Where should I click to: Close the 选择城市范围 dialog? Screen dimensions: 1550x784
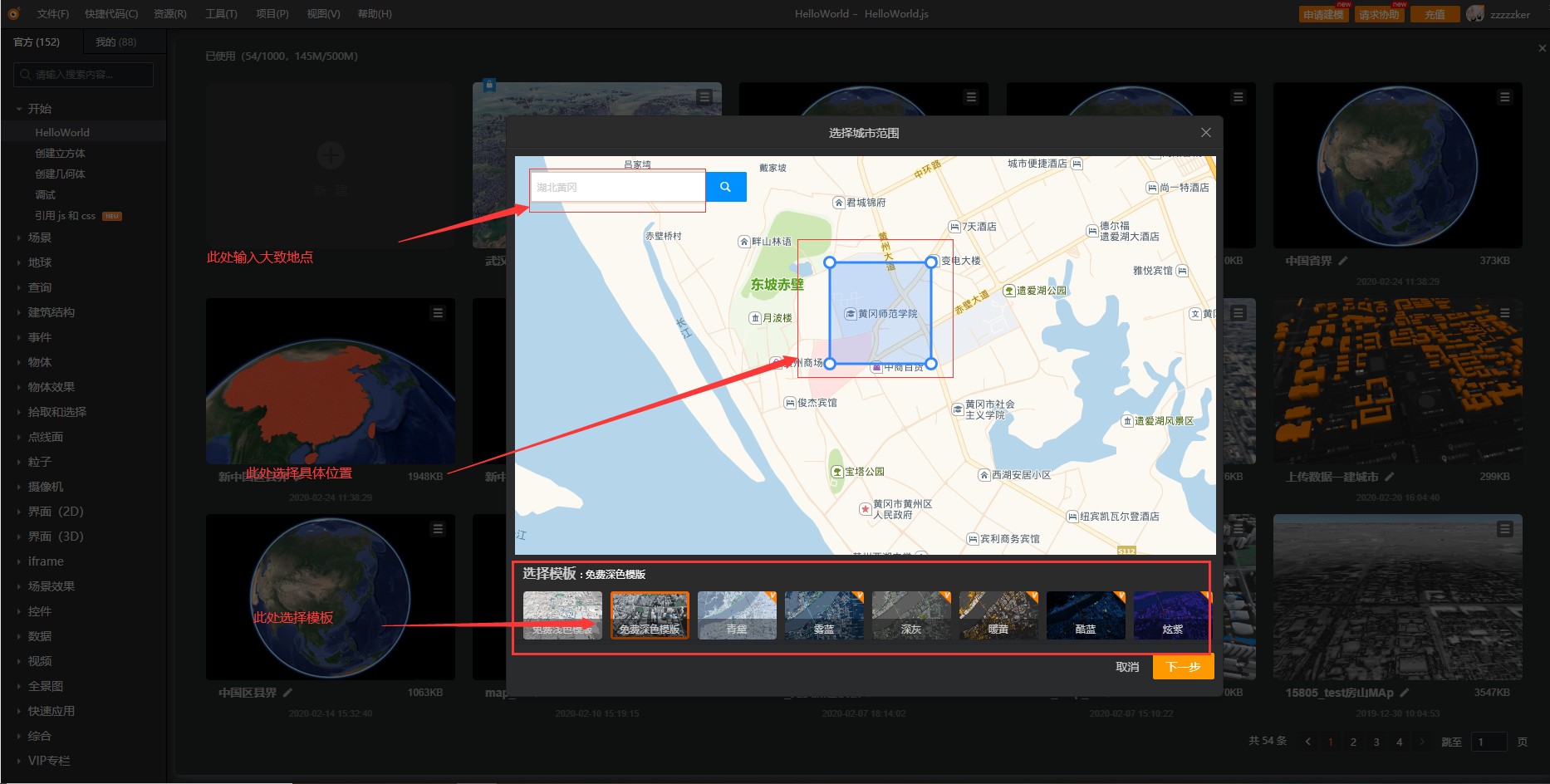[1206, 133]
